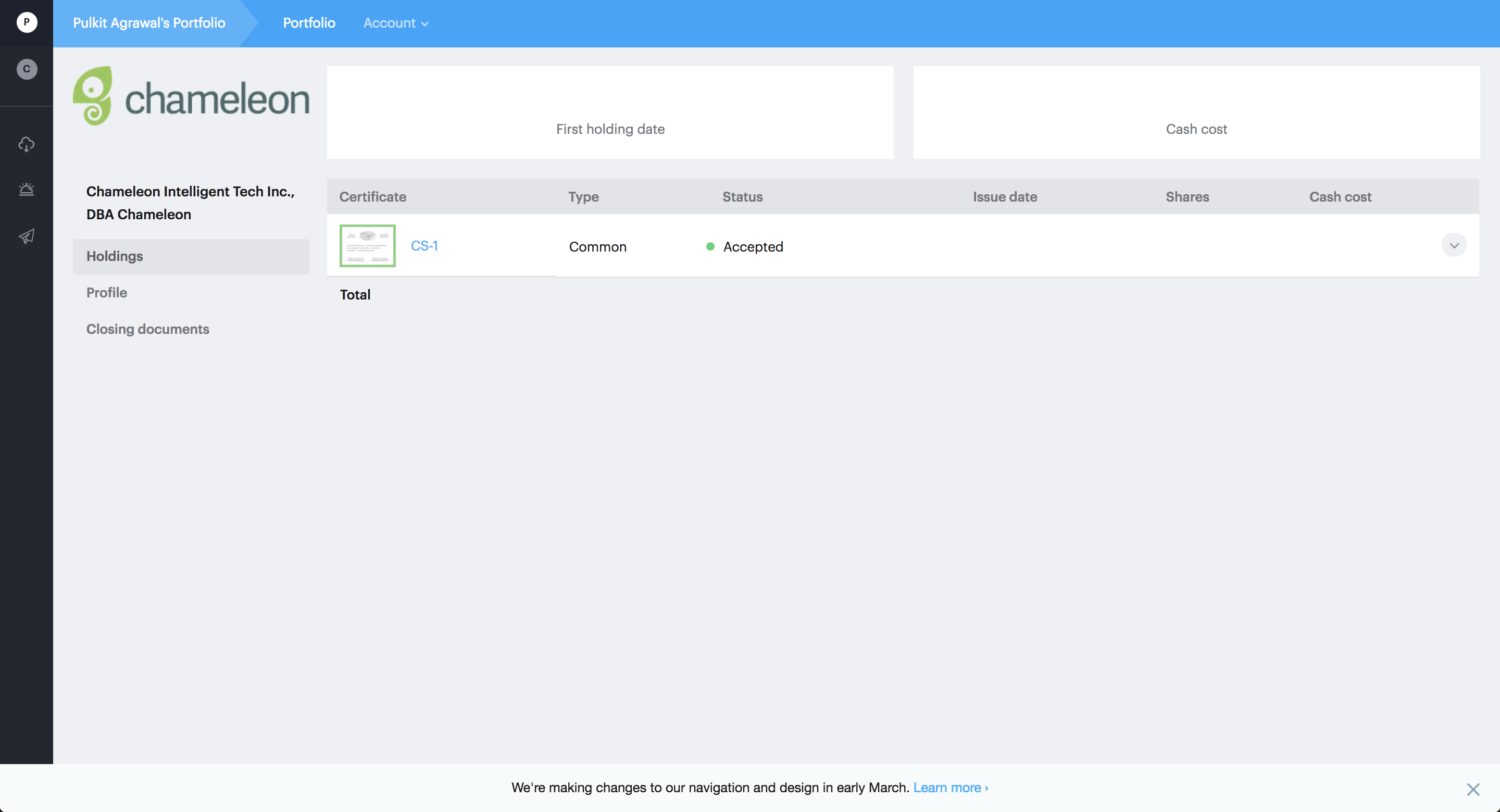Image resolution: width=1500 pixels, height=812 pixels.
Task: Switch to the Profile section
Action: pyautogui.click(x=107, y=292)
